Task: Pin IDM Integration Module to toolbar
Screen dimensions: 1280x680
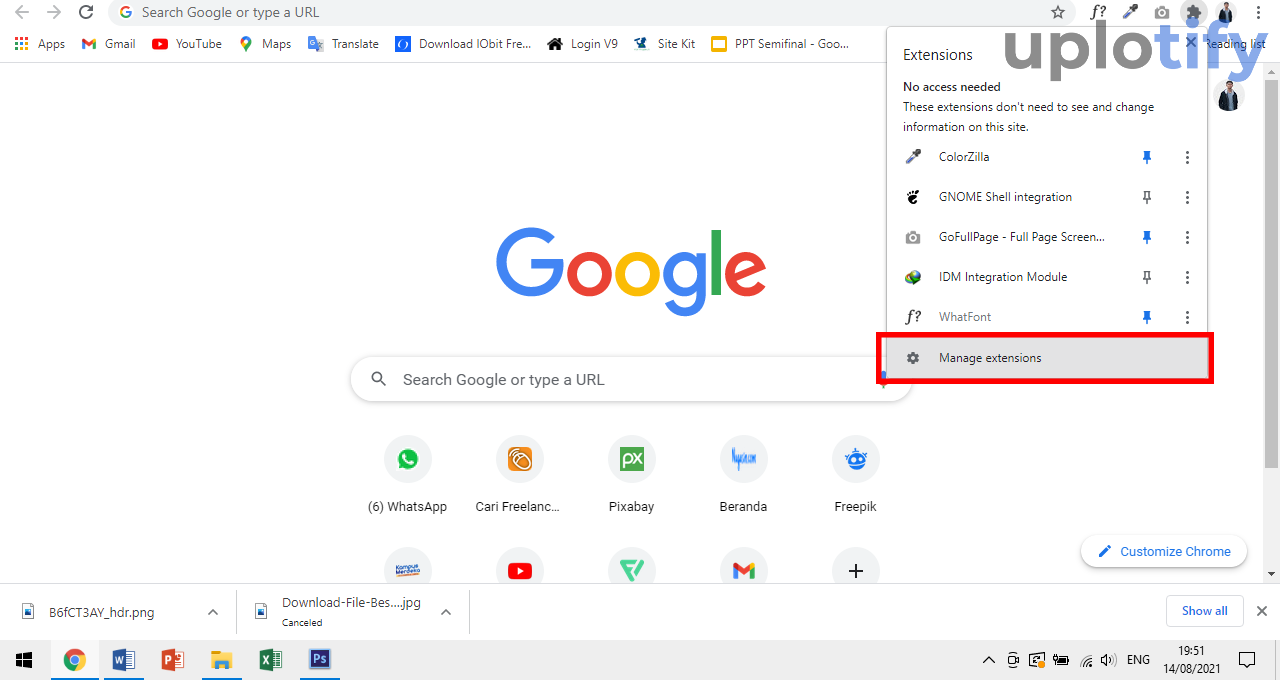Action: [1147, 277]
